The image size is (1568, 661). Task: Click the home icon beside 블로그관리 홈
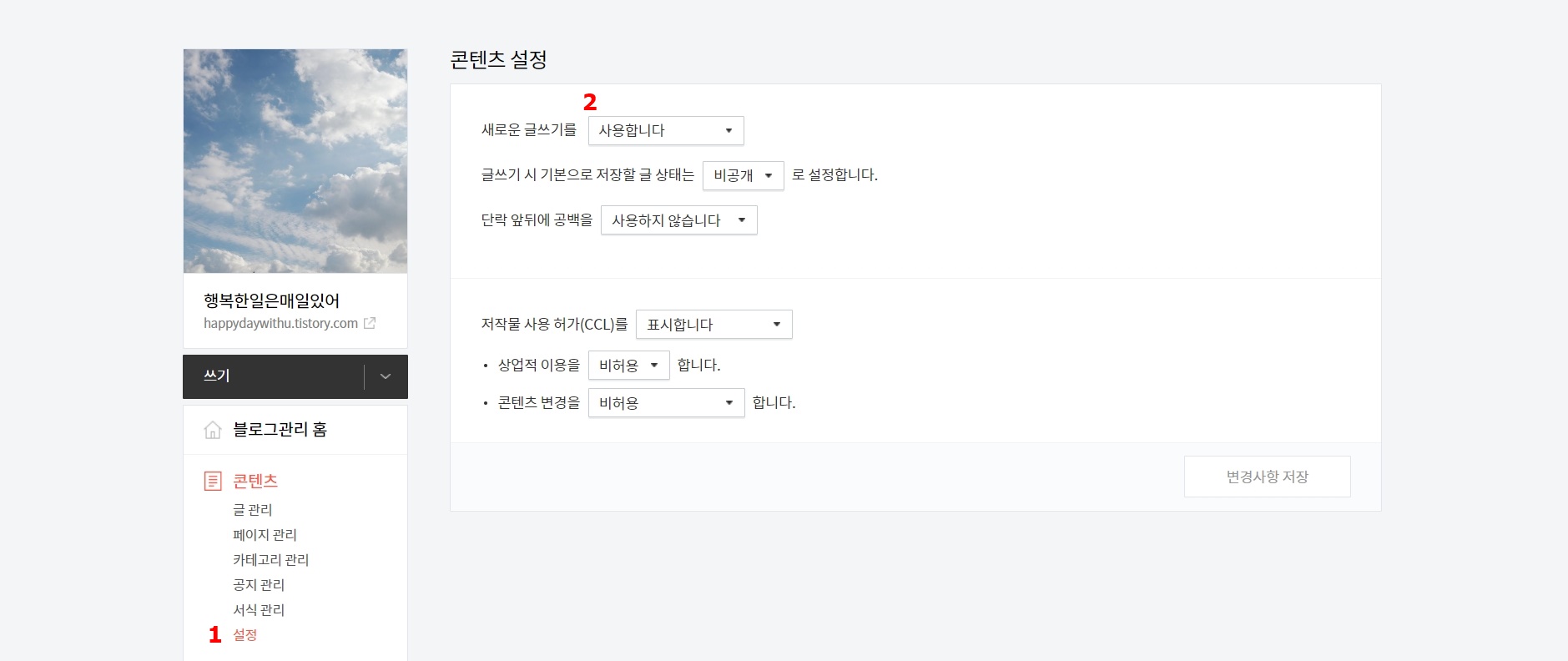click(213, 430)
